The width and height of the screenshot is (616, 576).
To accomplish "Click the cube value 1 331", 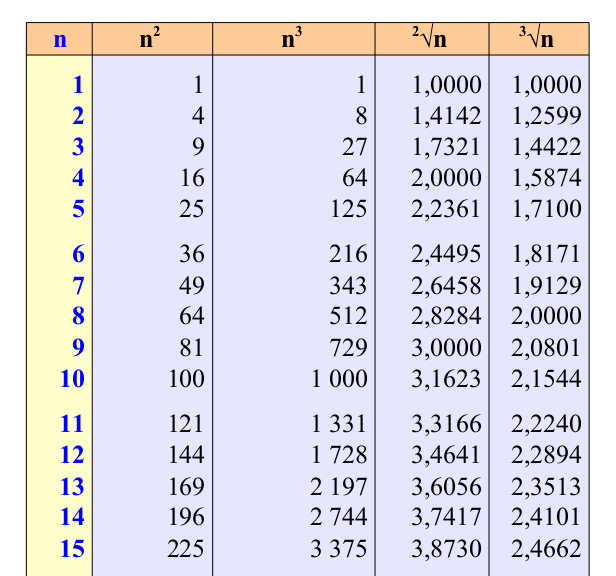I will 339,424.
